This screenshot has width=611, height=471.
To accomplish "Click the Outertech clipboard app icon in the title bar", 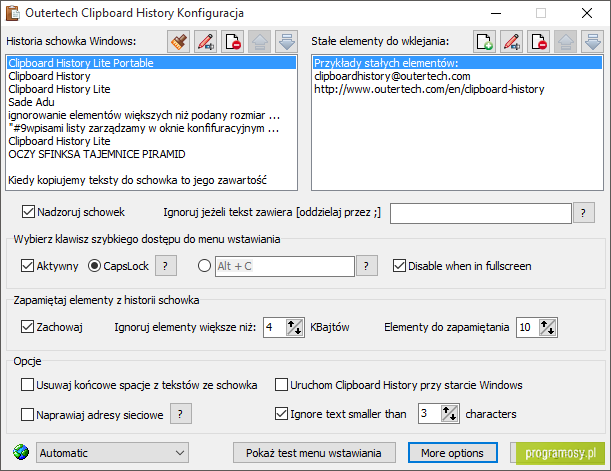I will tap(12, 13).
